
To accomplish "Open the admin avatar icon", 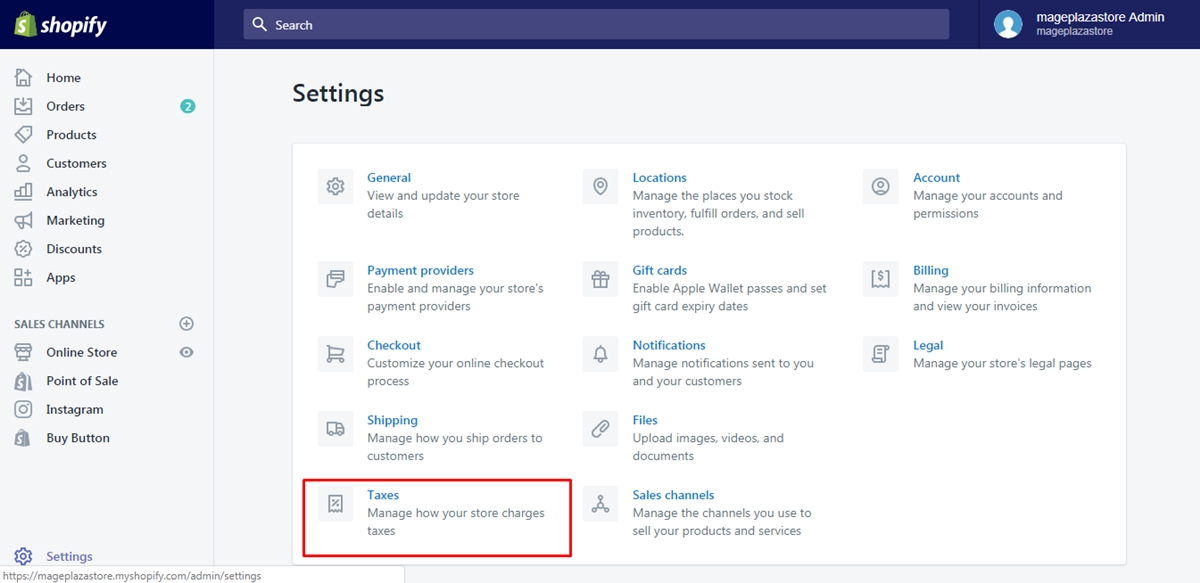I will pyautogui.click(x=1008, y=24).
